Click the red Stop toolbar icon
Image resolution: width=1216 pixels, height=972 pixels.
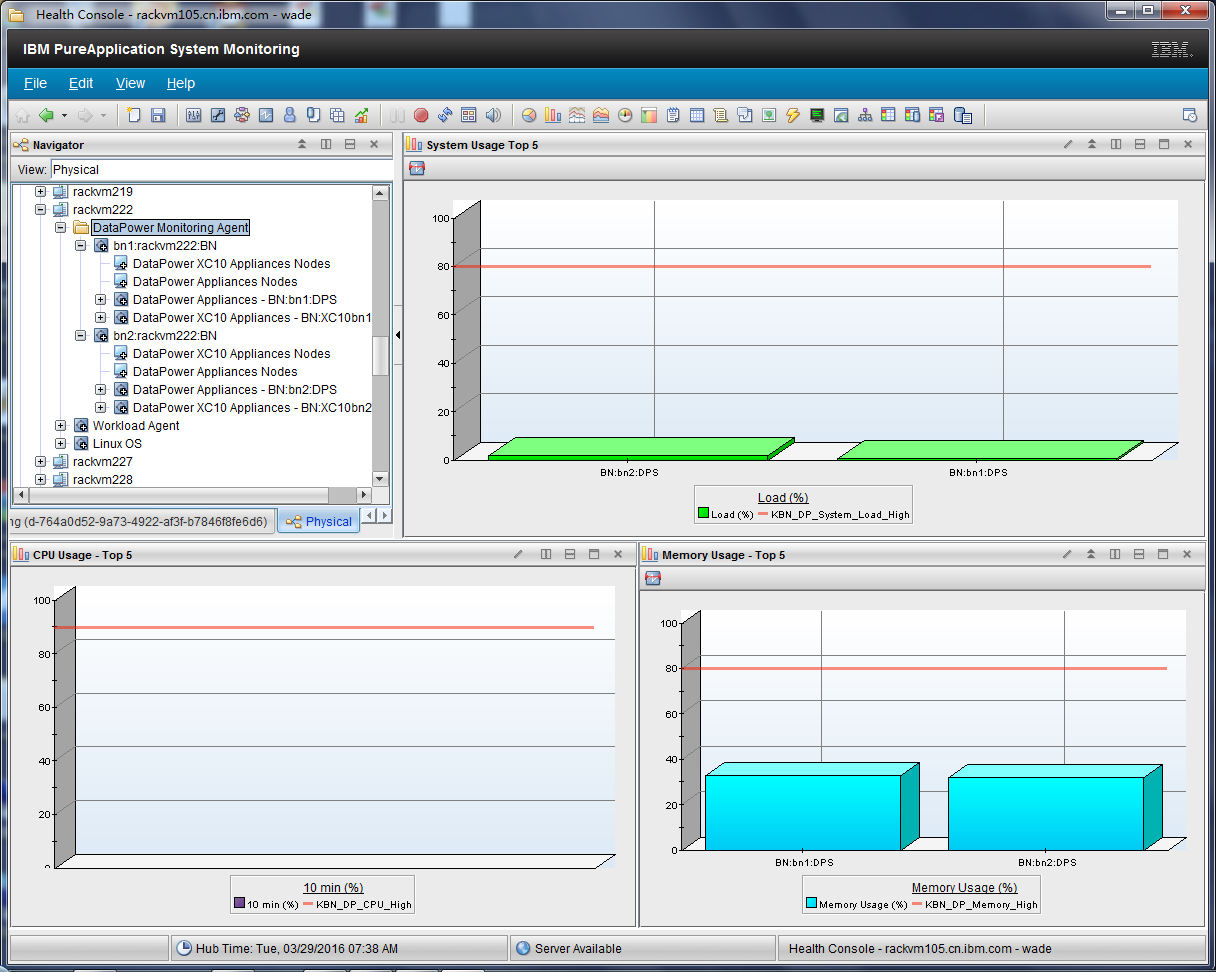click(421, 115)
